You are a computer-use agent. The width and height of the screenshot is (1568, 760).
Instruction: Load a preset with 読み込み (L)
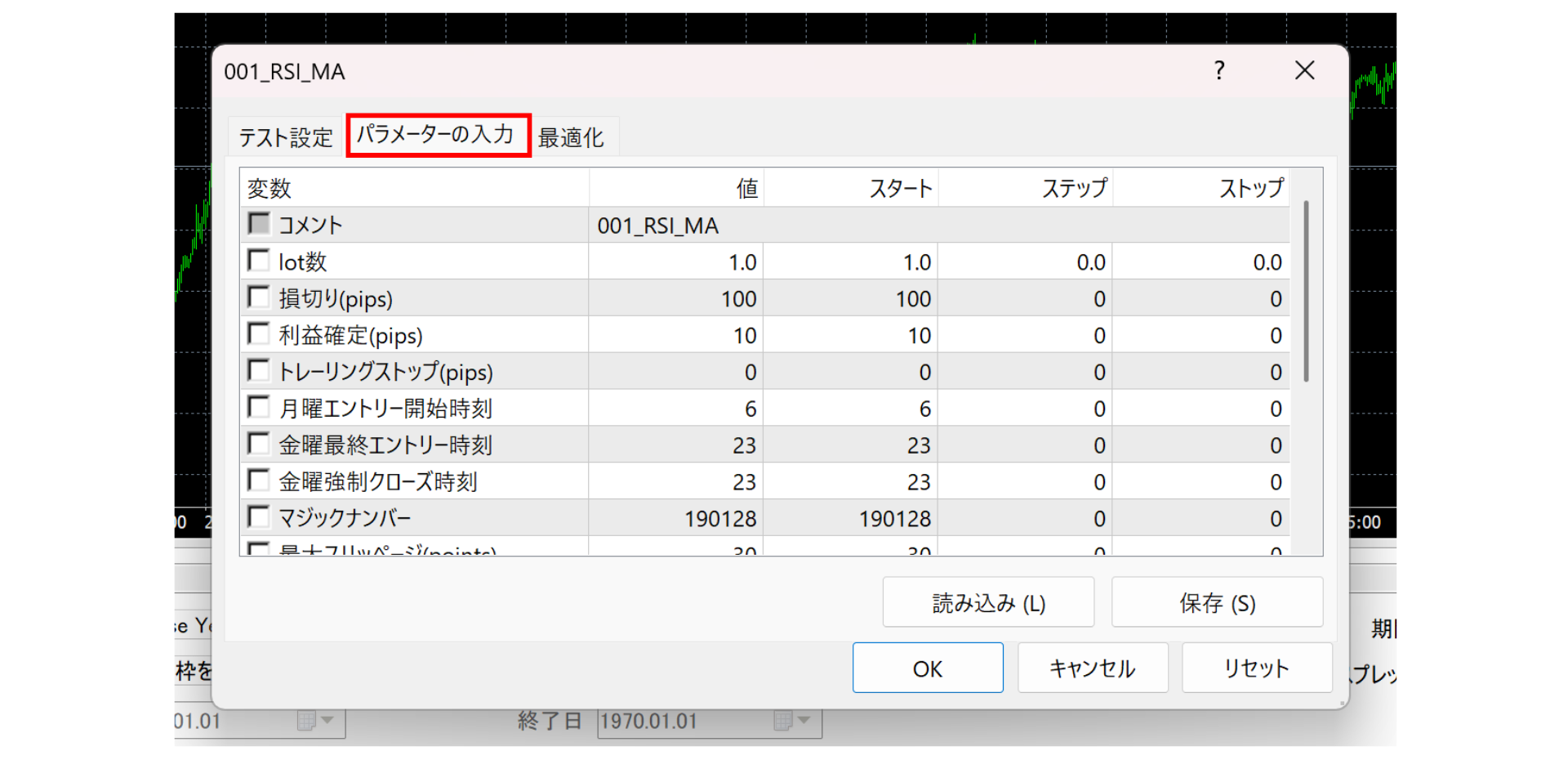(x=988, y=602)
